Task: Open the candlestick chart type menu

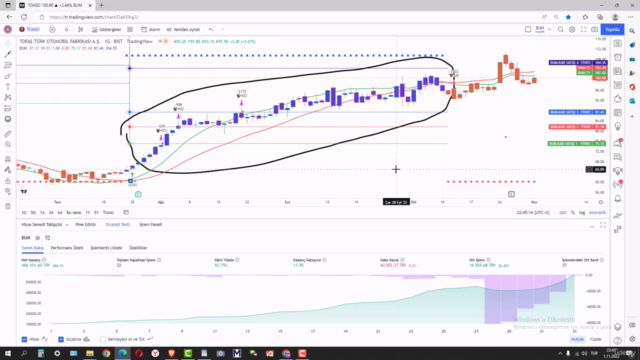Action: tap(80, 29)
